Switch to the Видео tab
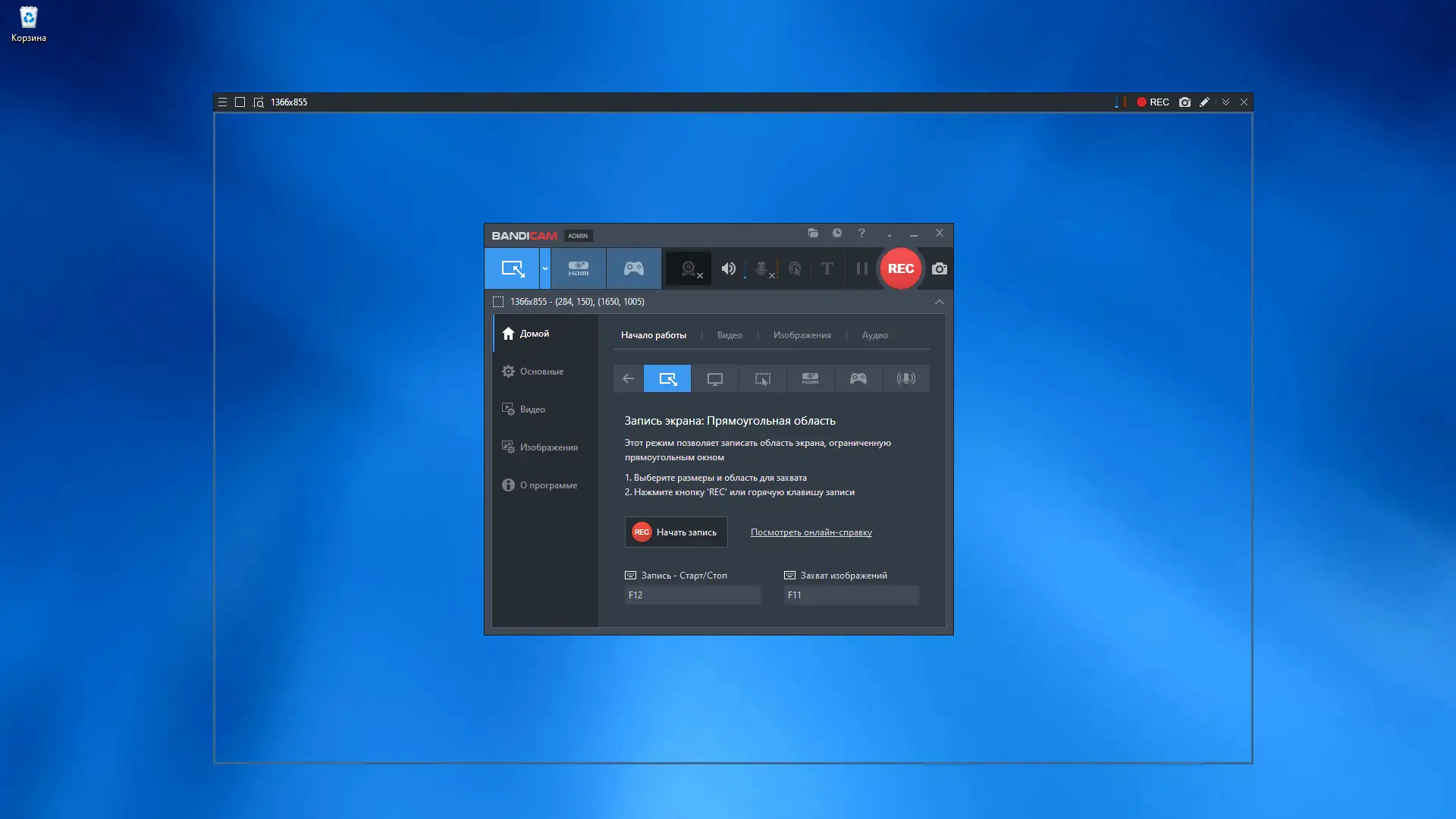This screenshot has width=1456, height=819. point(729,335)
